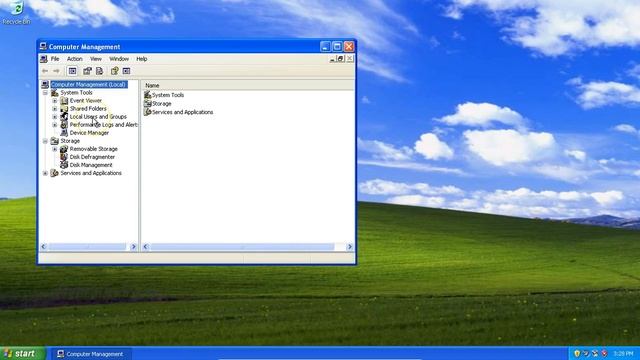Click the Back arrow toolbar icon
The height and width of the screenshot is (360, 640).
pyautogui.click(x=45, y=71)
